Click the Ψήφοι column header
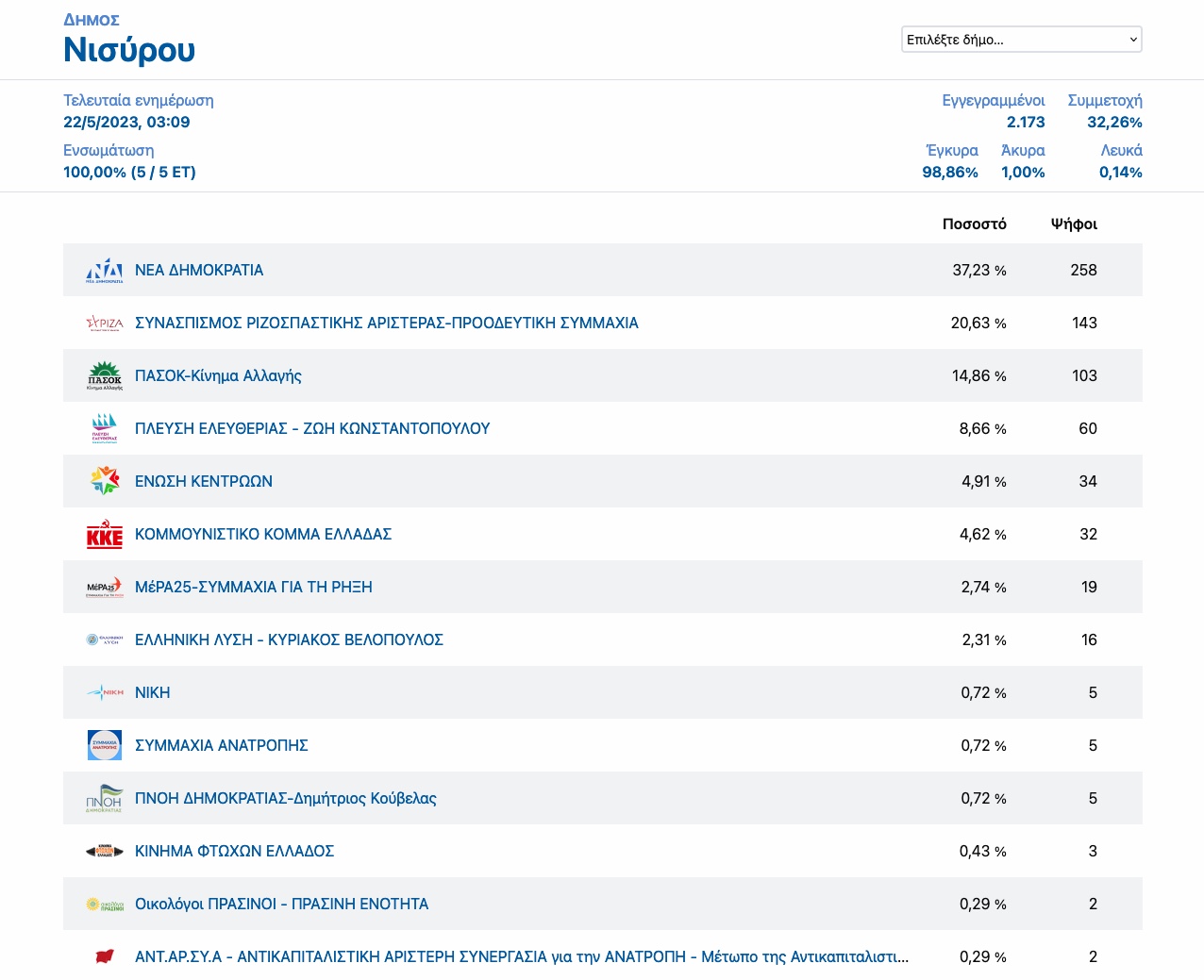 point(1074,224)
